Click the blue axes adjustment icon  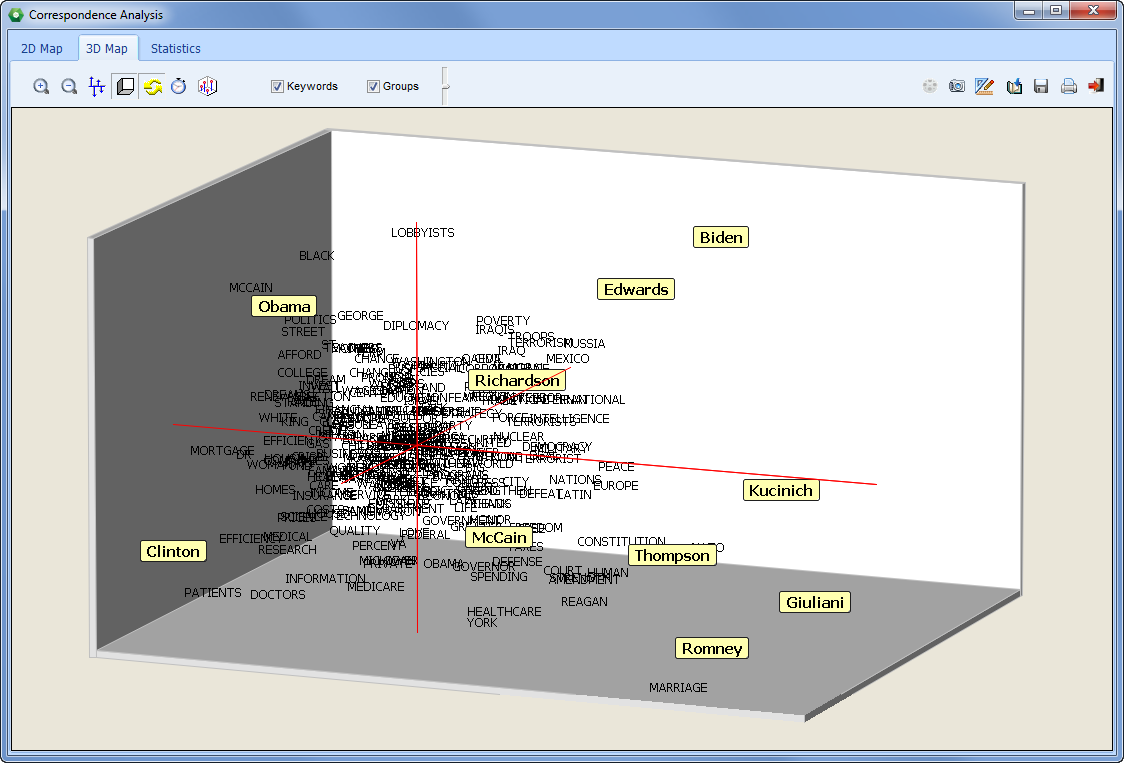point(97,87)
